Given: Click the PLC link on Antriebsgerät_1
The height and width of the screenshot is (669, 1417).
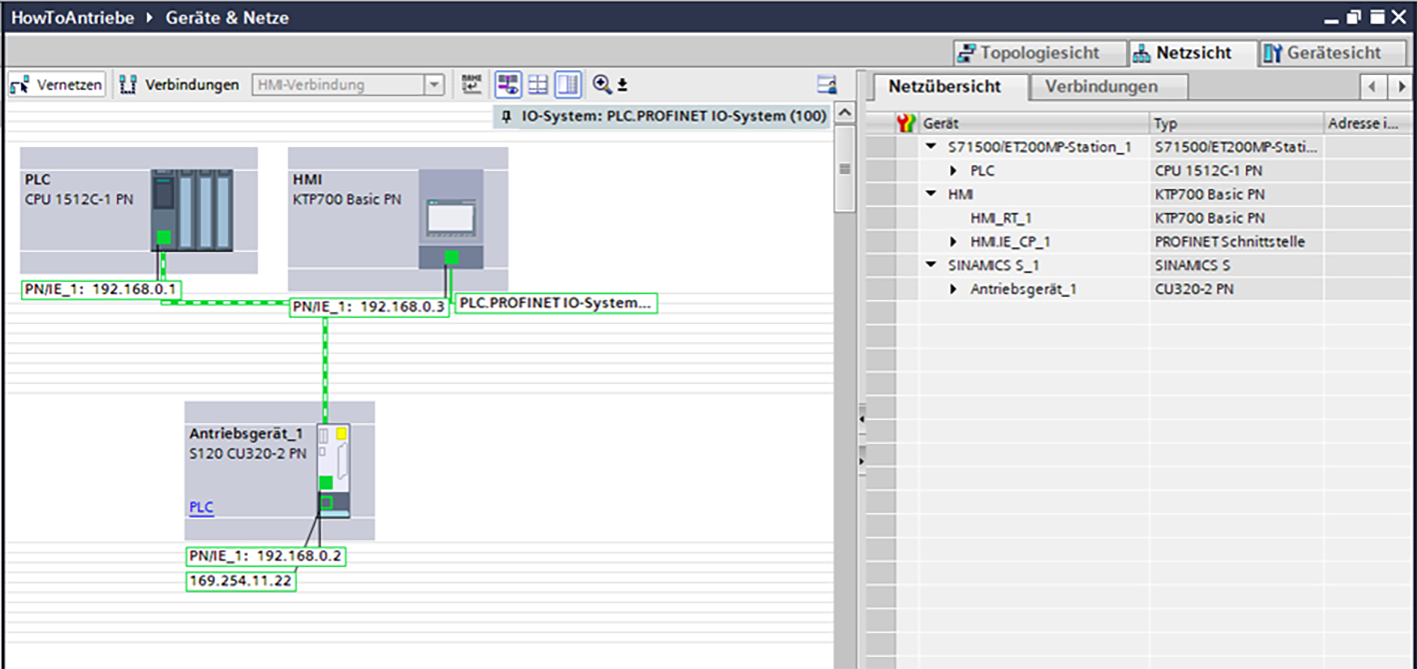Looking at the screenshot, I should tap(201, 508).
